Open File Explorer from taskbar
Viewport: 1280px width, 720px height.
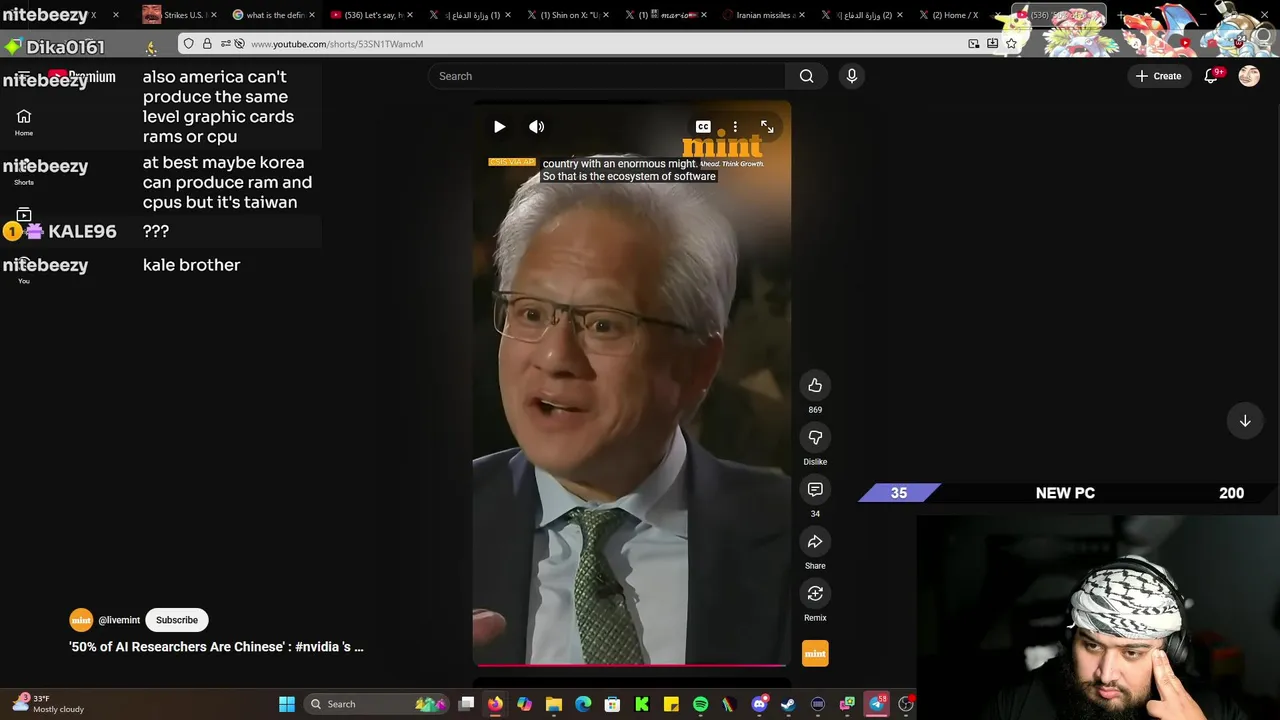pos(554,704)
